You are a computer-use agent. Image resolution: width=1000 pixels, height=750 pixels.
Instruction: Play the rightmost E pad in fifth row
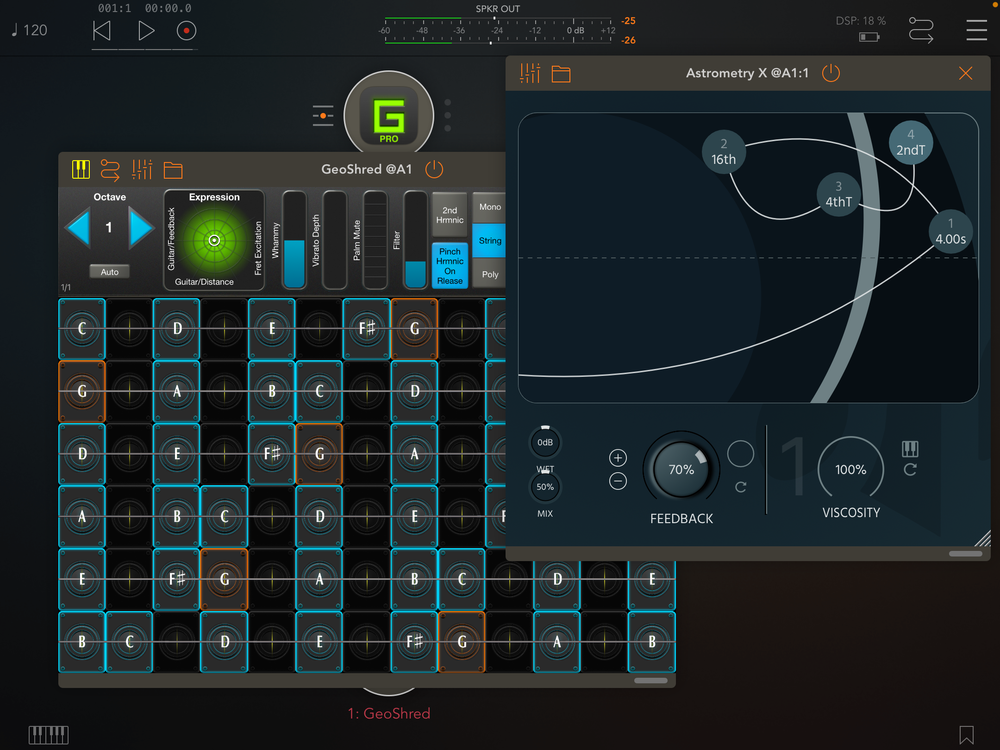pyautogui.click(x=652, y=579)
